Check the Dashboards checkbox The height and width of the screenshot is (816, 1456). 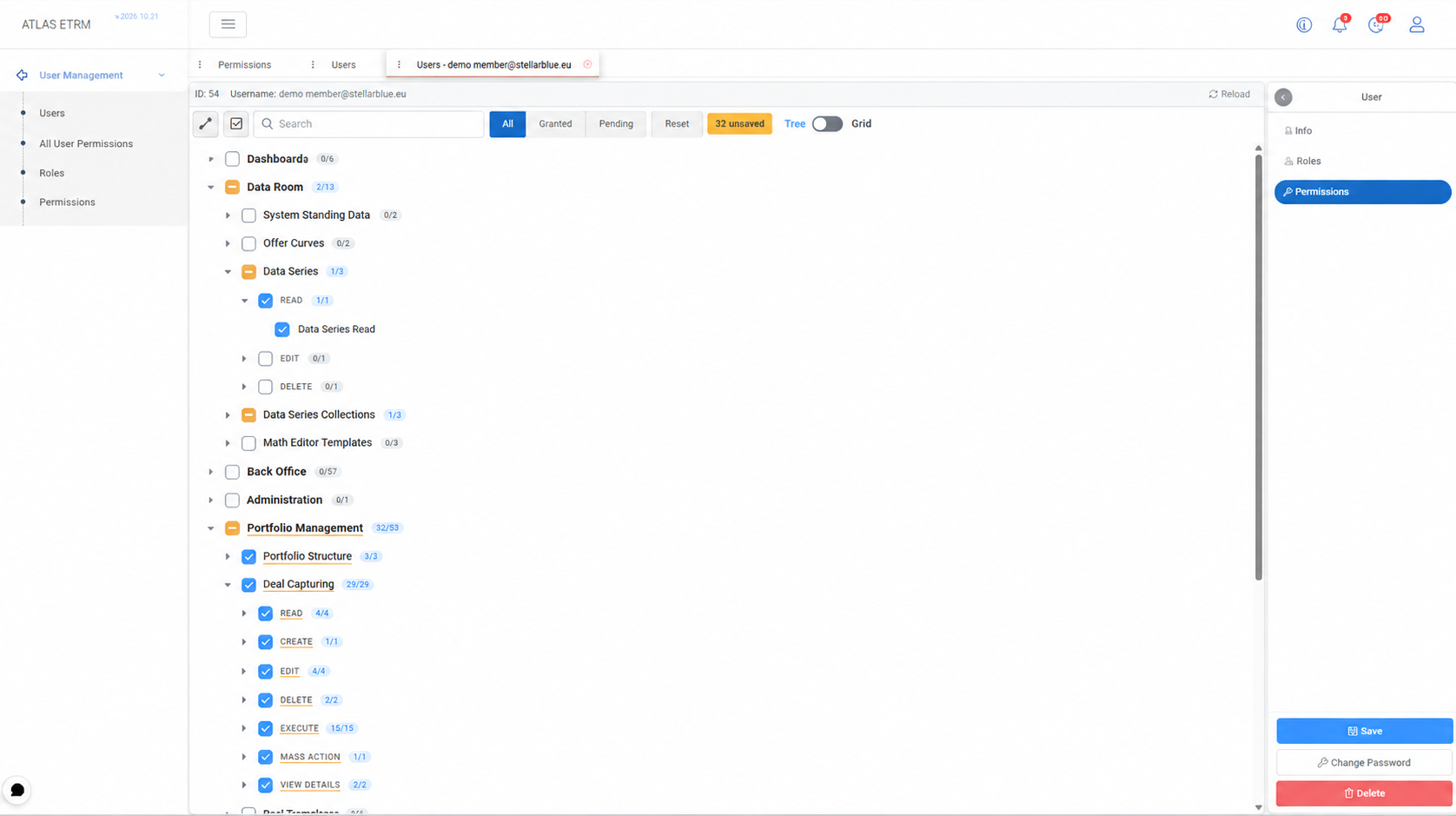[232, 159]
